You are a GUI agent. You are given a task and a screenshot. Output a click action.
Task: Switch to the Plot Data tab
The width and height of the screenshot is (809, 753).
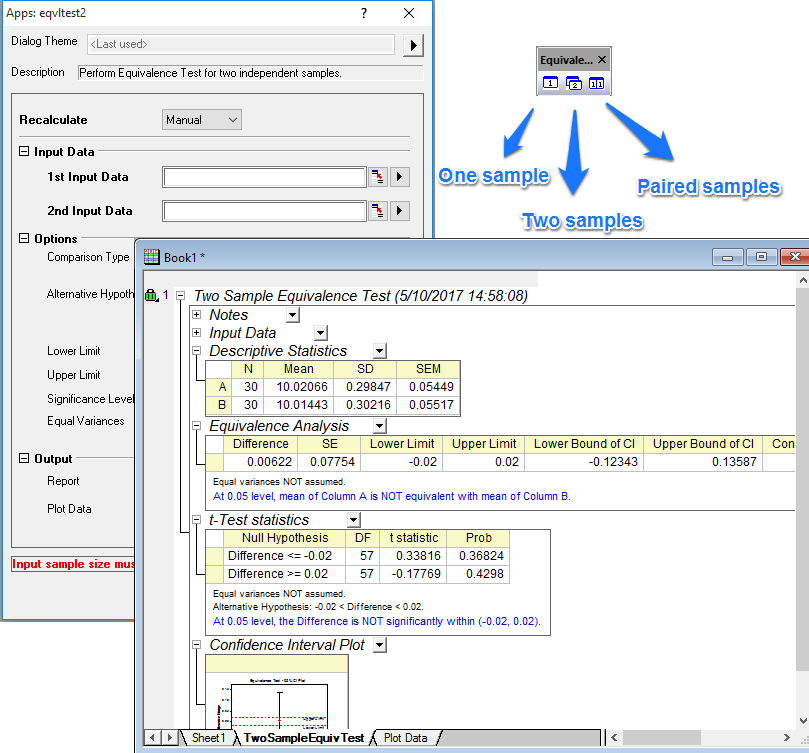tap(405, 738)
